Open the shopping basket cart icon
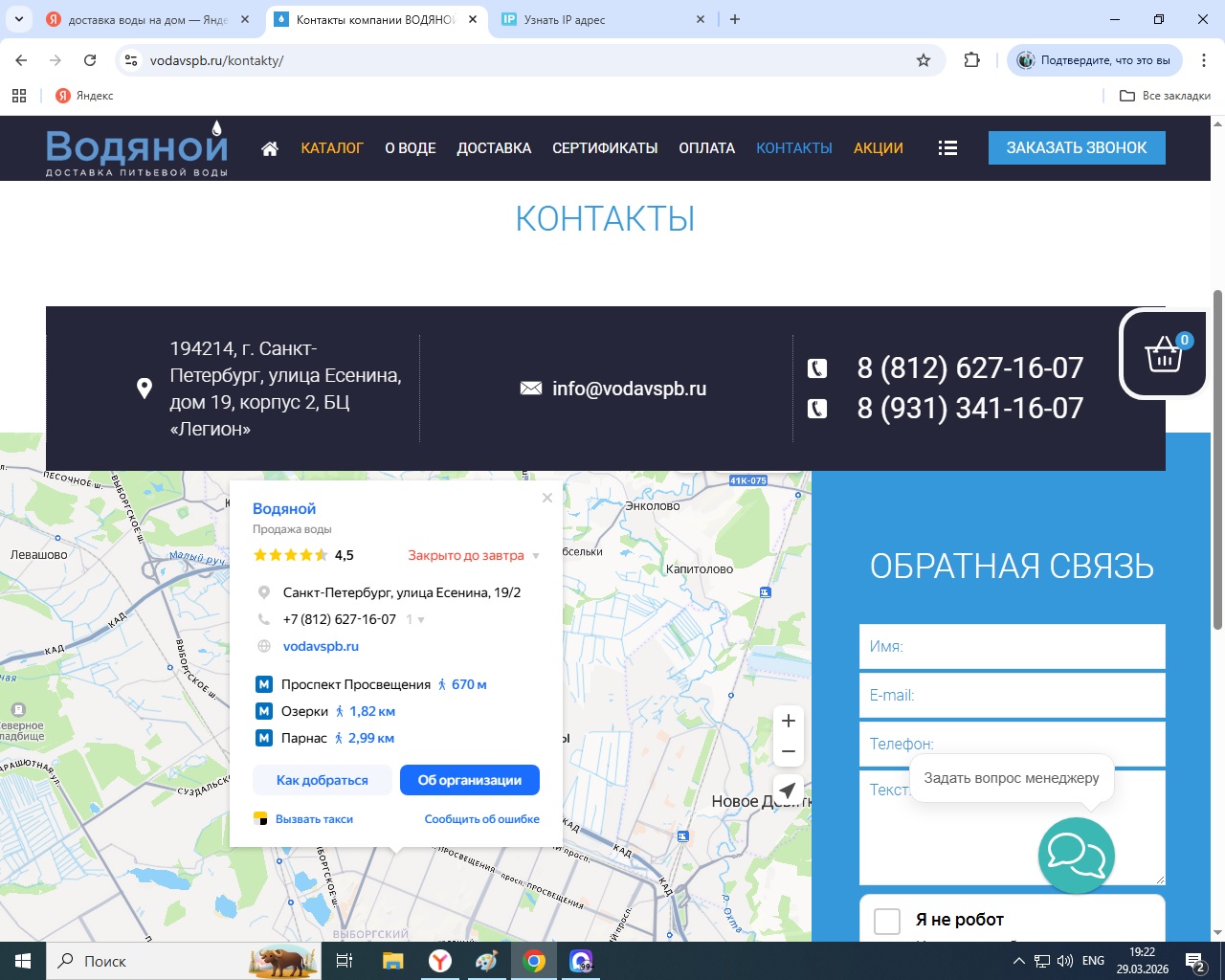Viewport: 1225px width, 980px height. click(x=1164, y=353)
